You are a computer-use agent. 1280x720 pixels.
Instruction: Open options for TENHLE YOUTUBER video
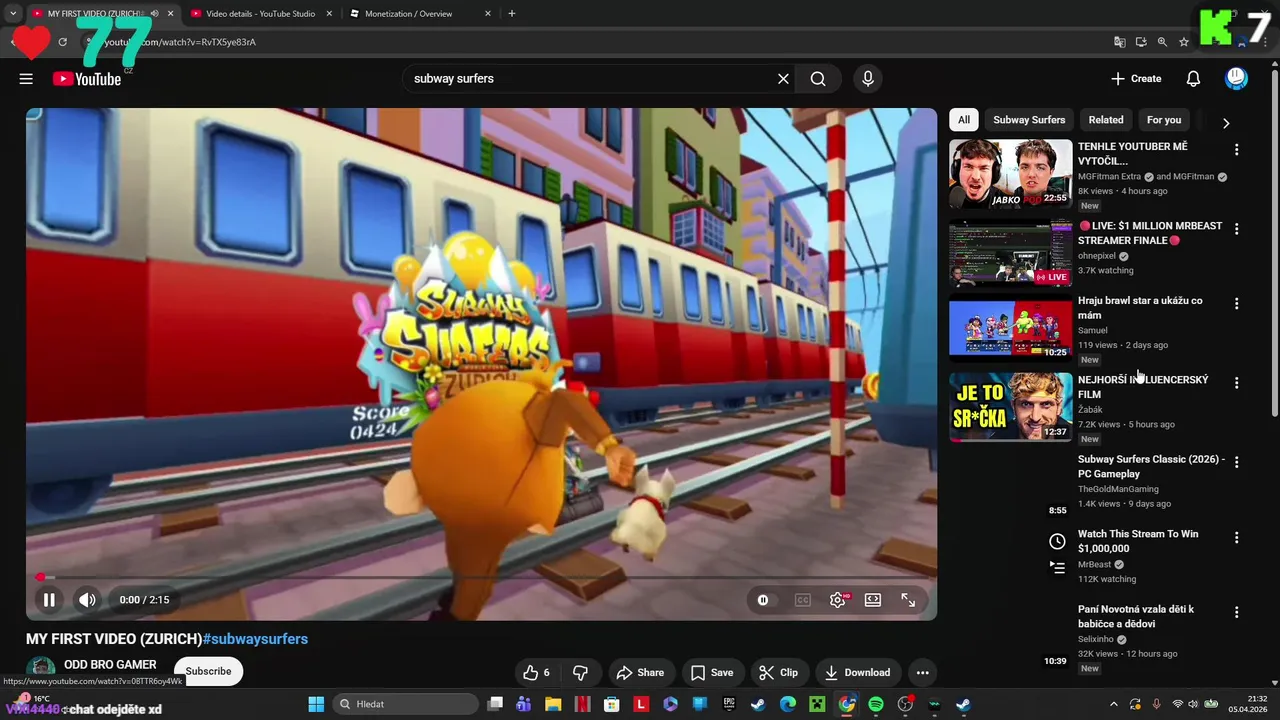(1237, 150)
